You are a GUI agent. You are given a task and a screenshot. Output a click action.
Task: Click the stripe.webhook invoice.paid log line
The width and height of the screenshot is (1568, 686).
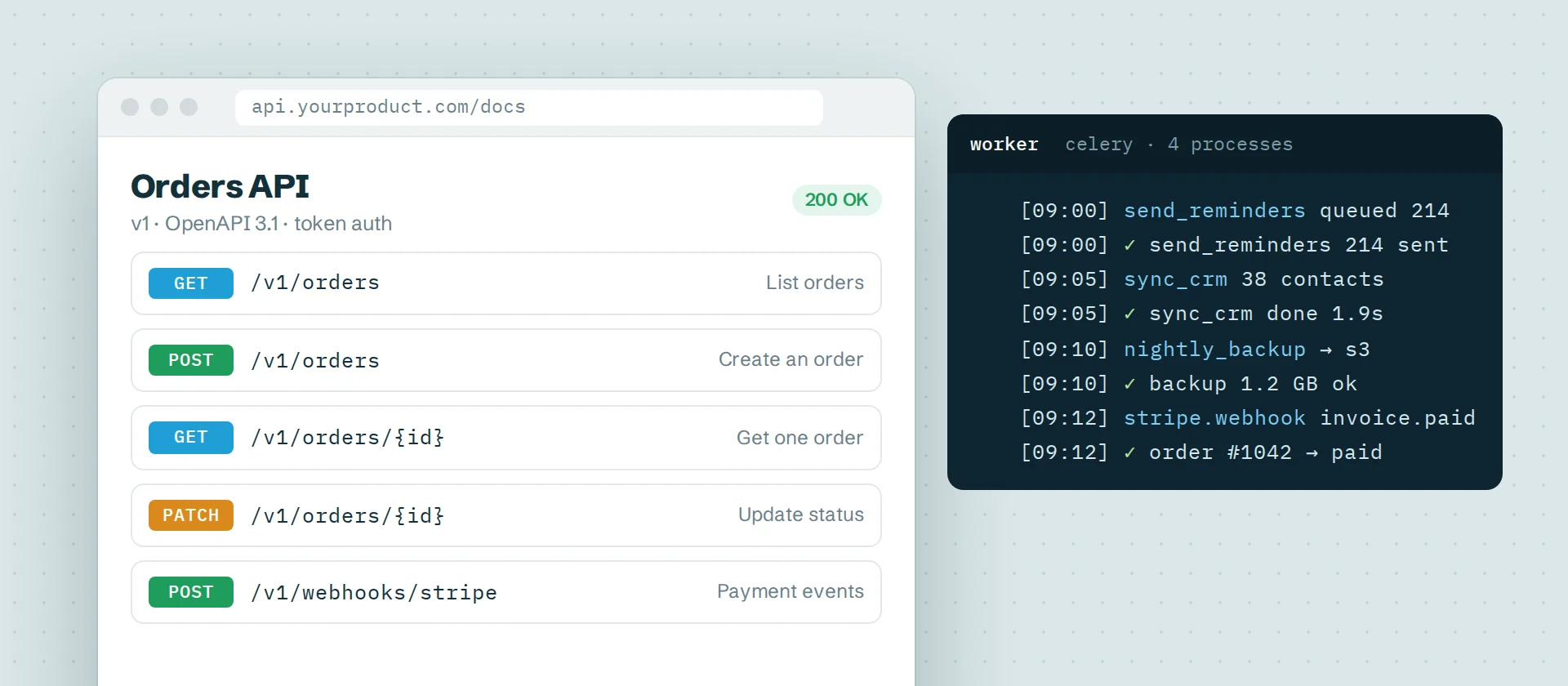(1248, 418)
